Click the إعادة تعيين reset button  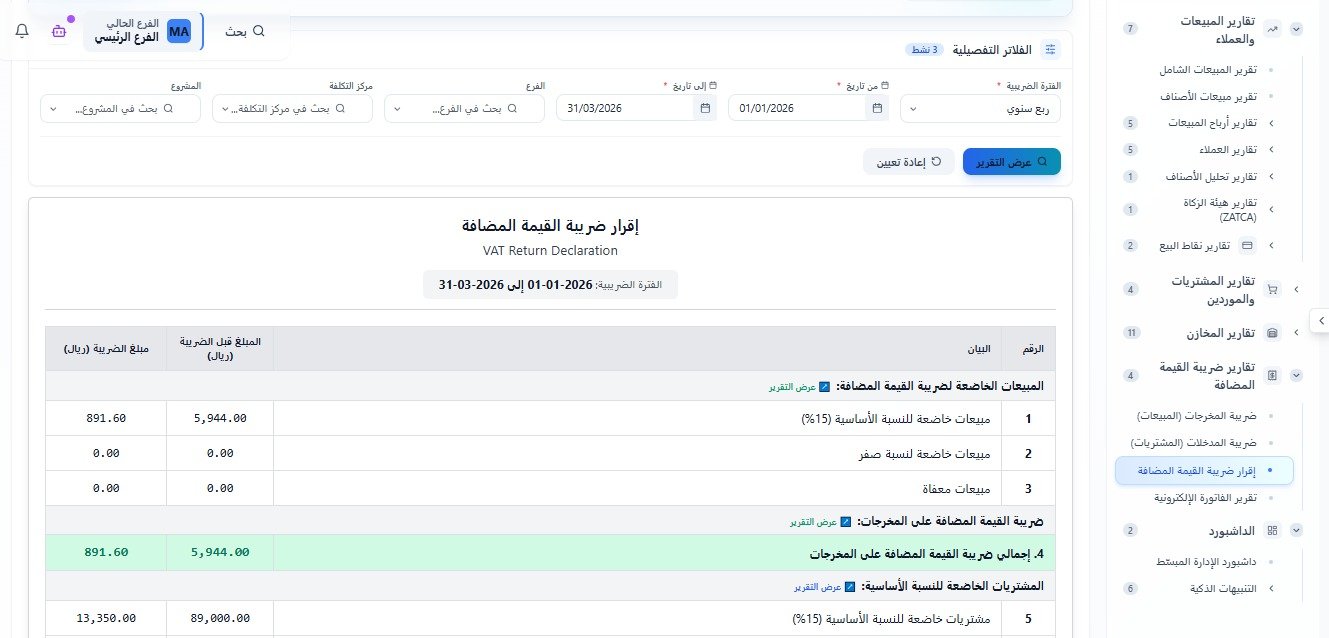pyautogui.click(x=908, y=161)
